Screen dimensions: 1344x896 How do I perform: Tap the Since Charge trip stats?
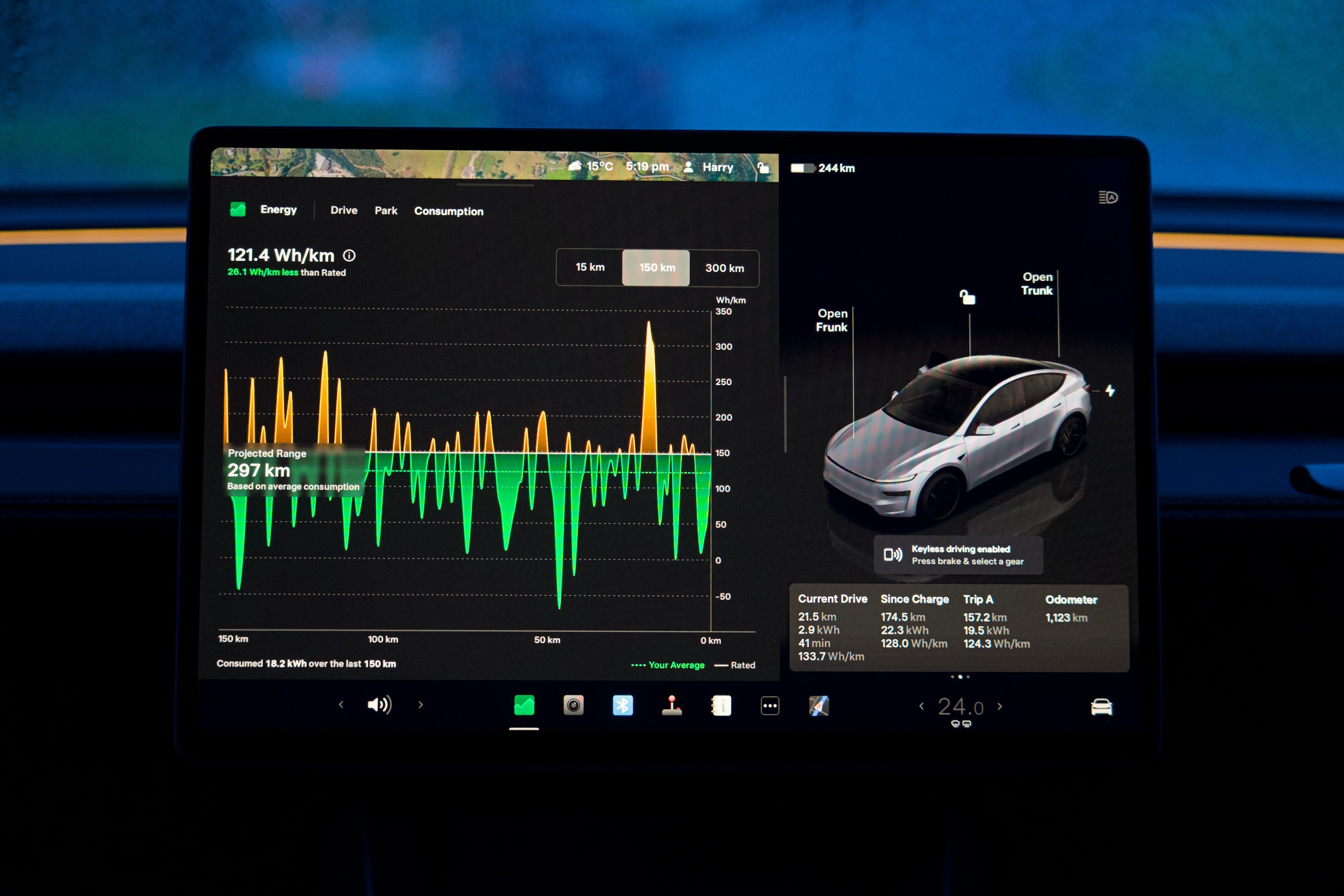914,621
